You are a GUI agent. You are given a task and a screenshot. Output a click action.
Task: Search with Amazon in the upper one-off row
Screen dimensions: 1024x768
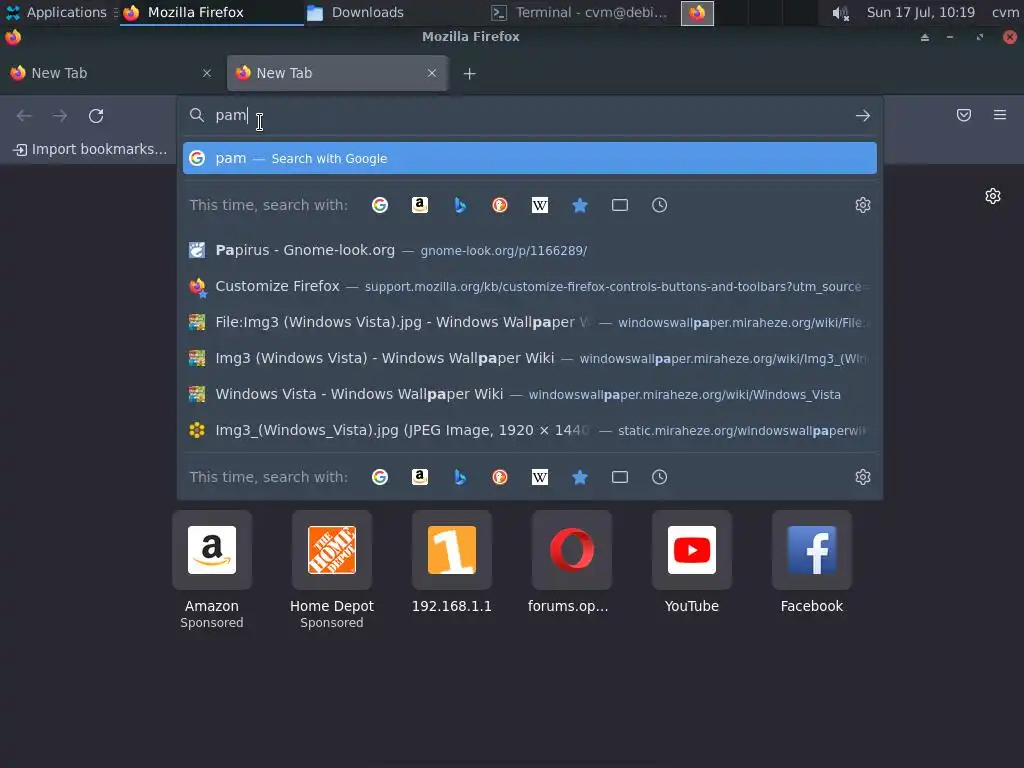pos(420,205)
